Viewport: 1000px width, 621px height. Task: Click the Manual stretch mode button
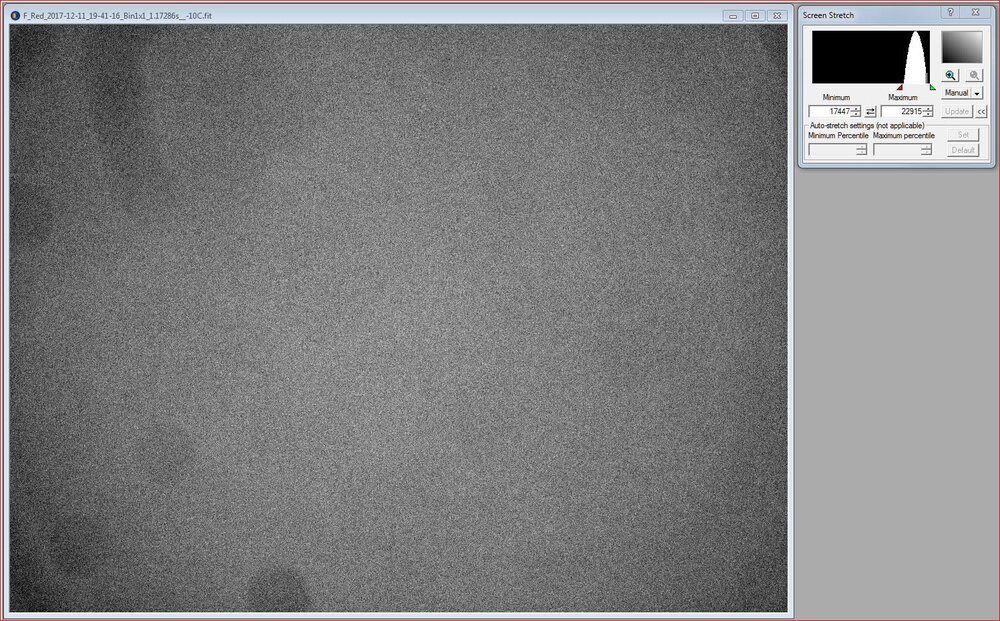956,93
